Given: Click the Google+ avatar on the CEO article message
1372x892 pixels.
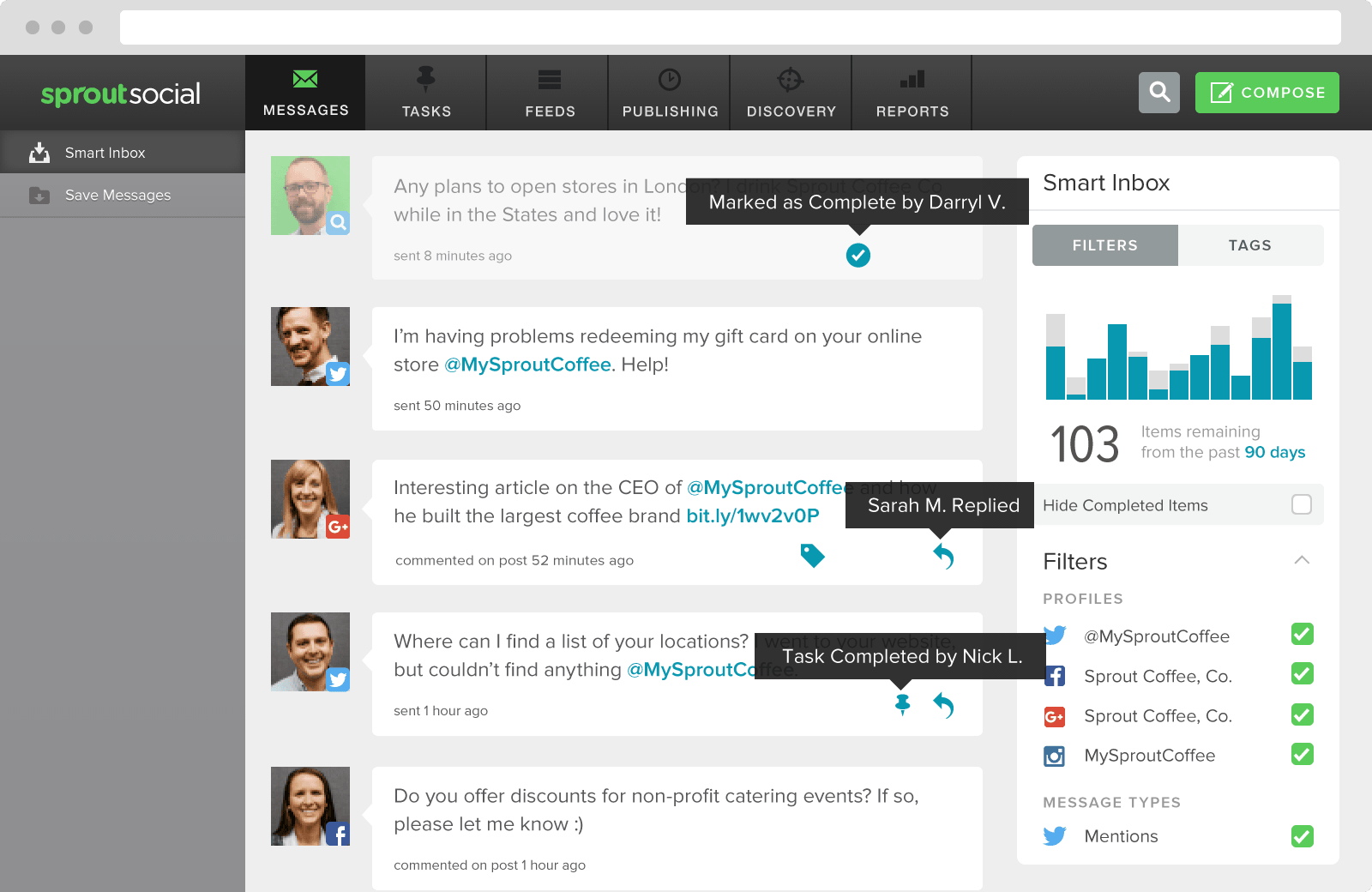Looking at the screenshot, I should click(310, 498).
